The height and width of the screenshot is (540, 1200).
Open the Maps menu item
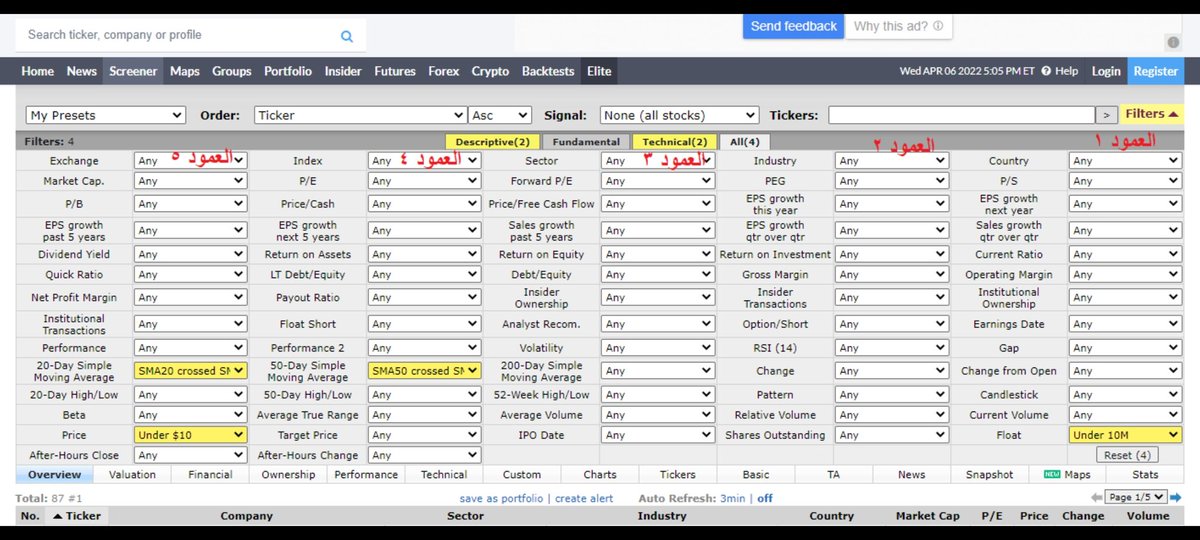click(185, 71)
